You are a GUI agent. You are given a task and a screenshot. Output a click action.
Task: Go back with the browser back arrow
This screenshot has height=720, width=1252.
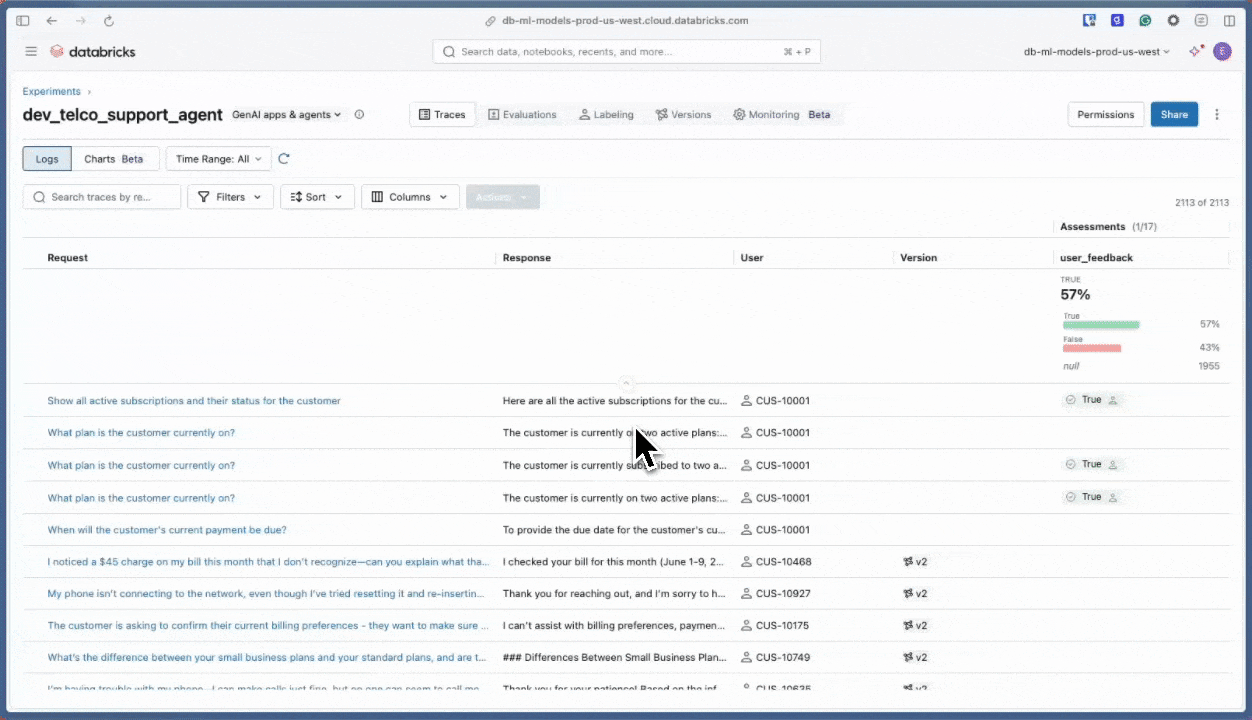[52, 20]
